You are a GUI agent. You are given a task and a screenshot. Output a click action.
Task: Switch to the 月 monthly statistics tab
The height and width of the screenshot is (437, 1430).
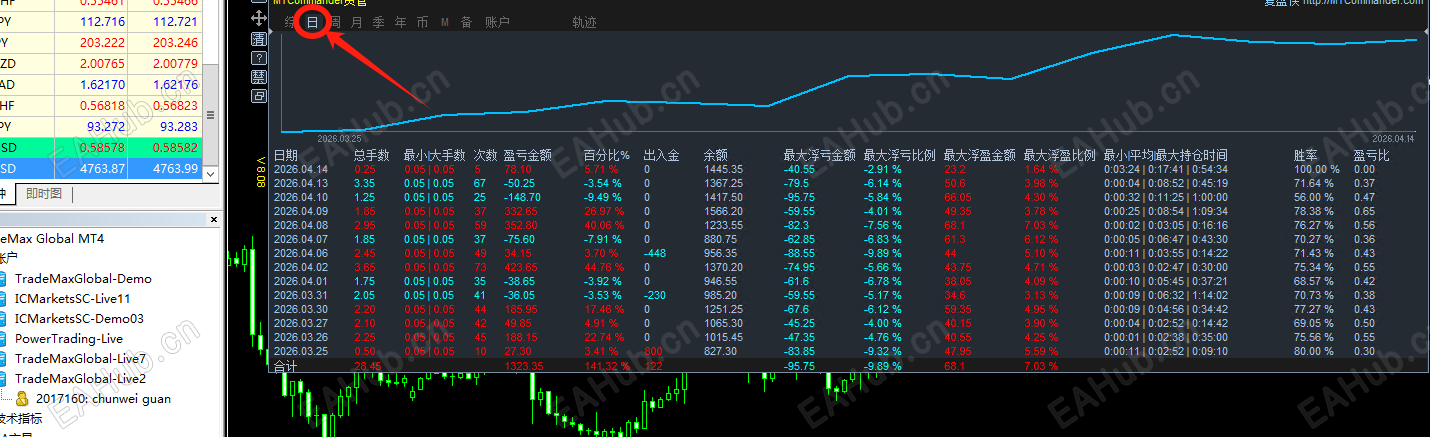click(357, 22)
